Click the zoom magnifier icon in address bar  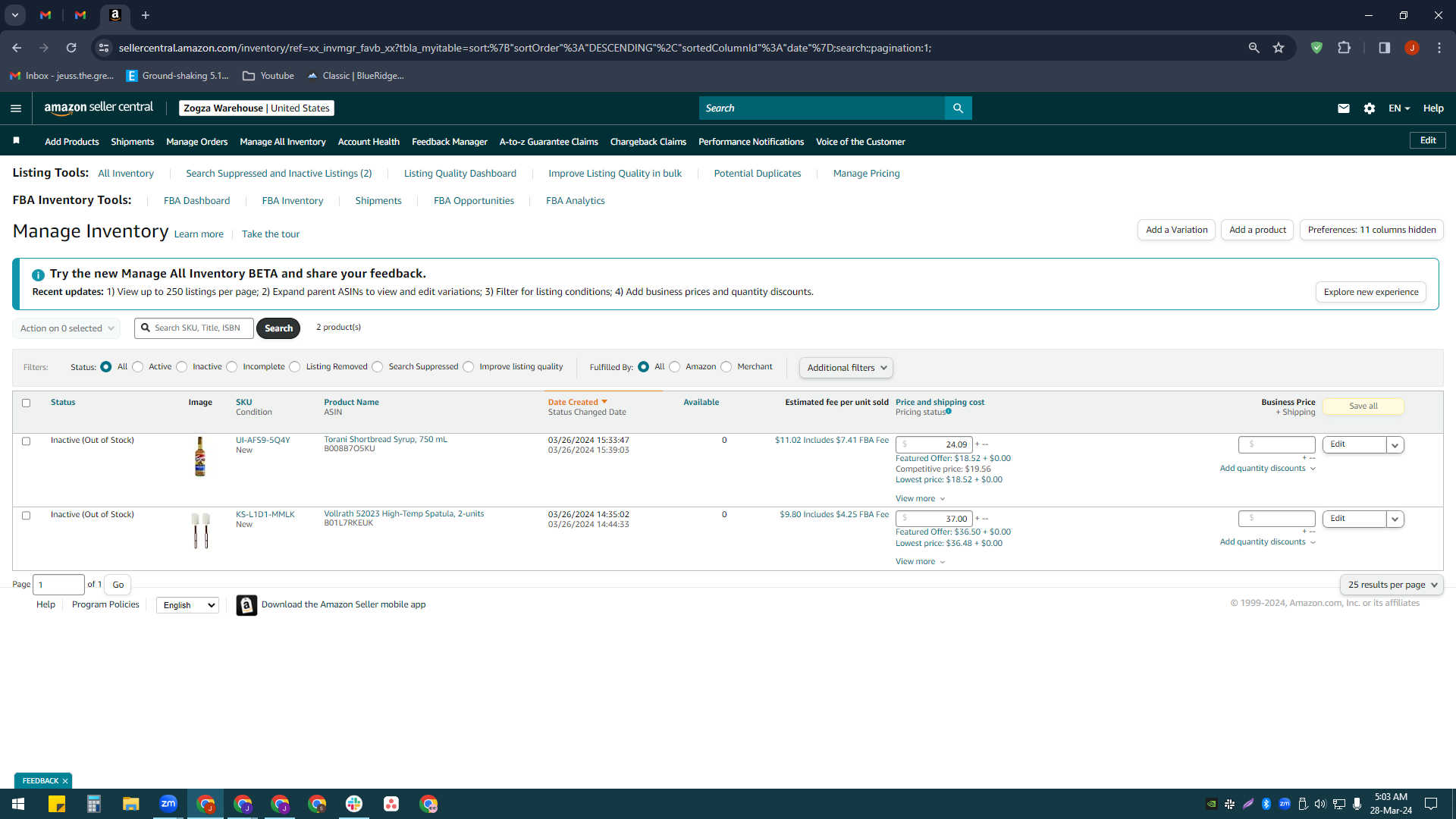(1254, 48)
